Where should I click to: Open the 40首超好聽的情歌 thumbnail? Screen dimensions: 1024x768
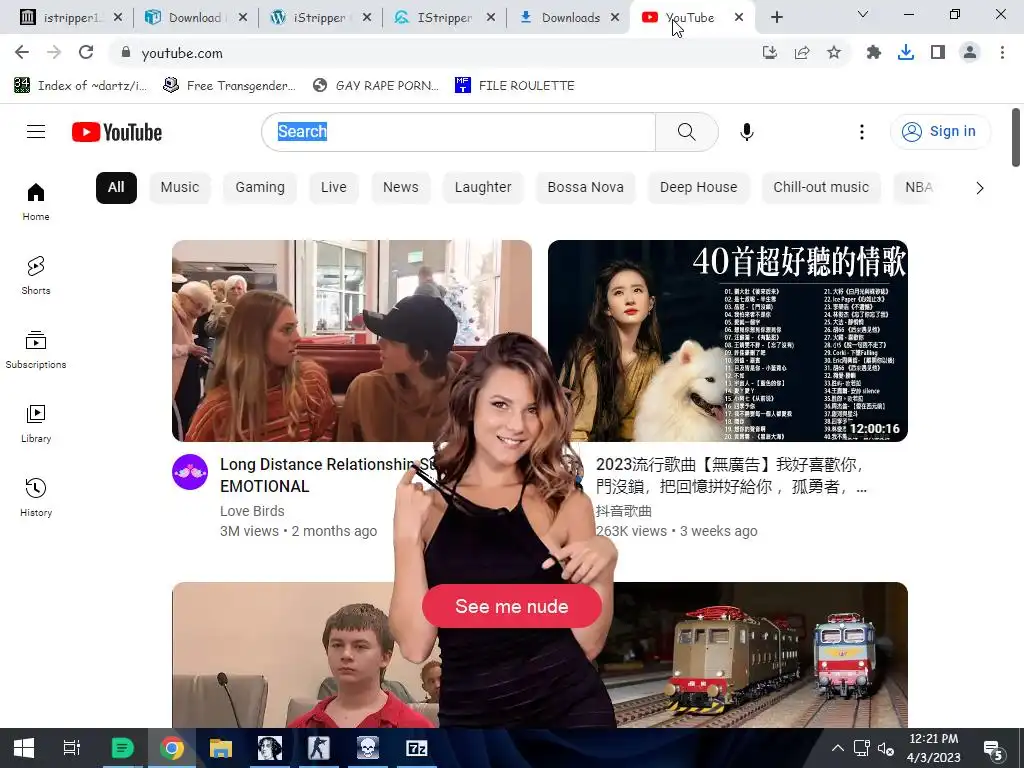[x=728, y=340]
